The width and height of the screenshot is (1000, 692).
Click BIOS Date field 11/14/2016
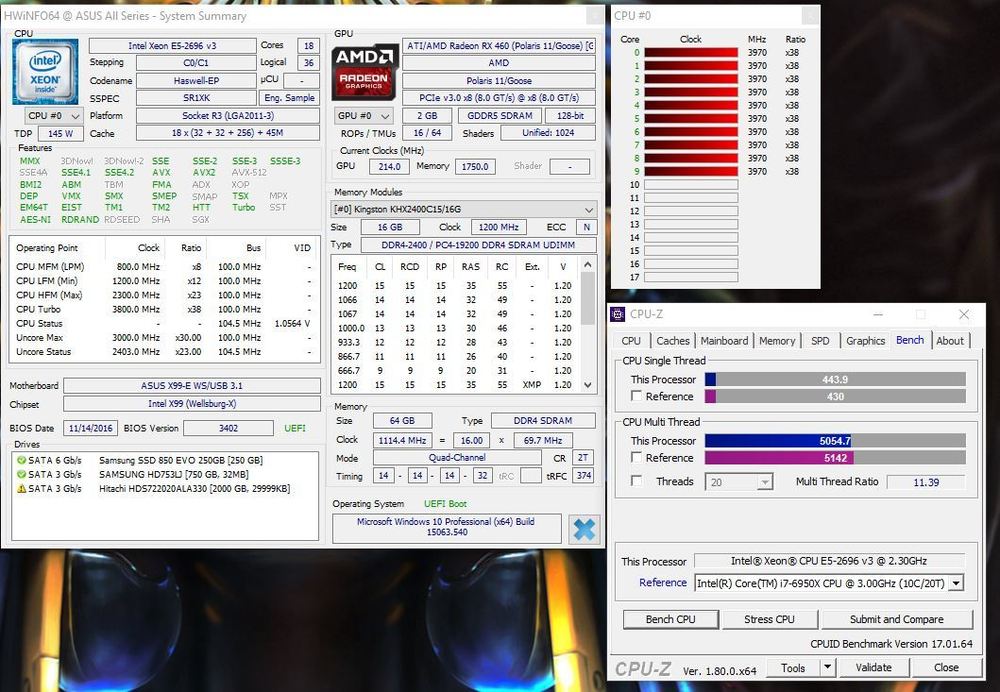(x=91, y=428)
